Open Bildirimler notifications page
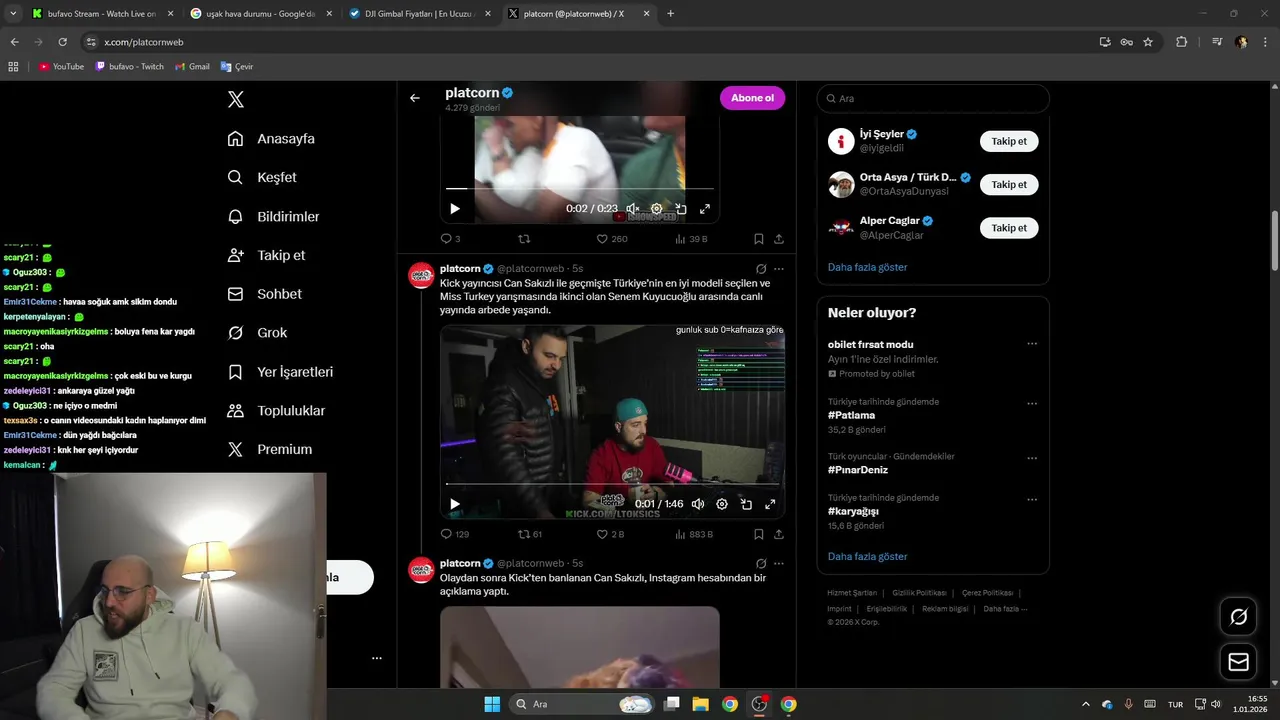Screen dimensions: 1280x720 point(273,216)
